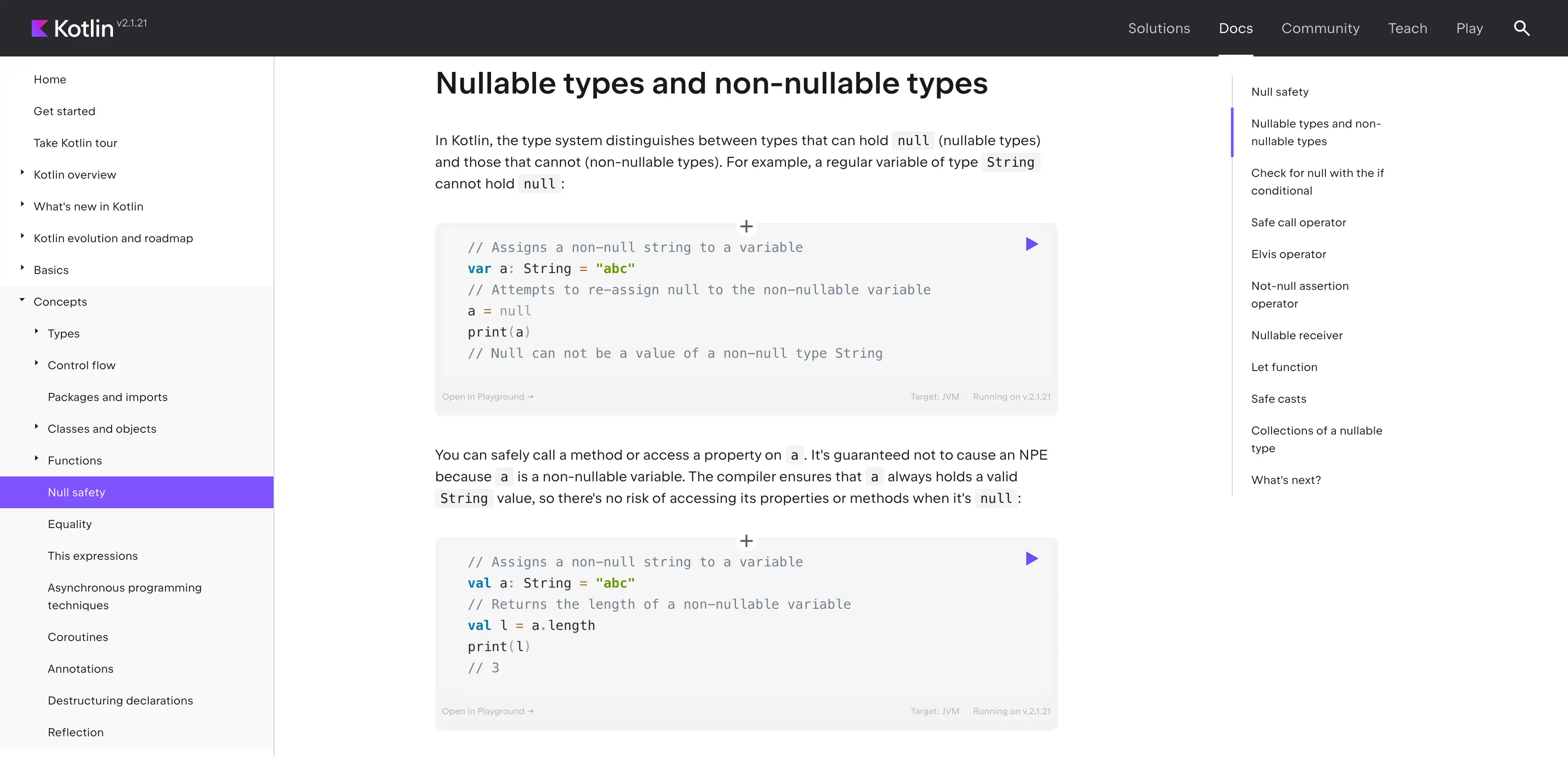
Task: Jump to Not-null assertion operator section
Action: point(1300,295)
